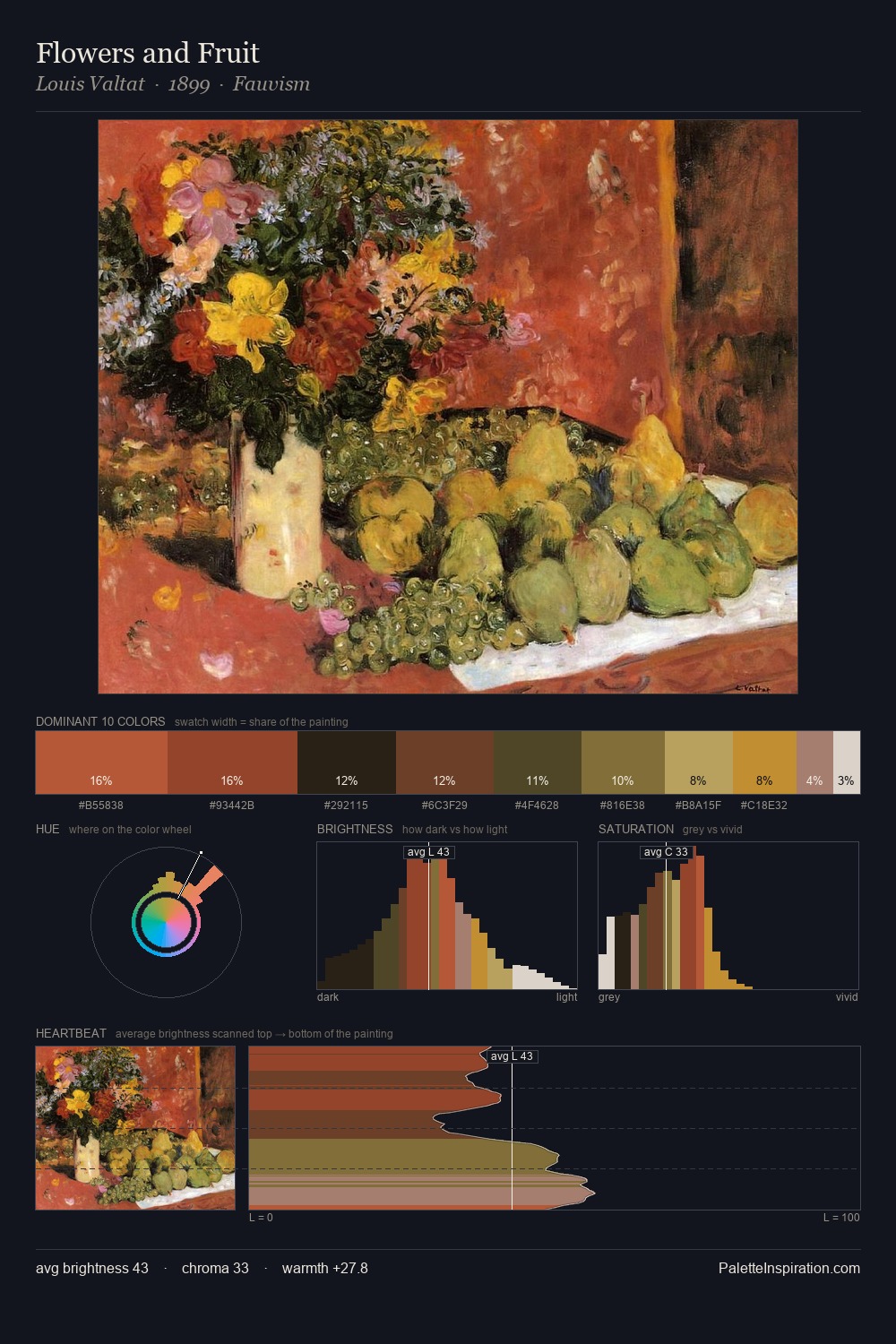Click the brightness histogram chart
Image resolution: width=896 pixels, height=1344 pixels.
pos(447,916)
